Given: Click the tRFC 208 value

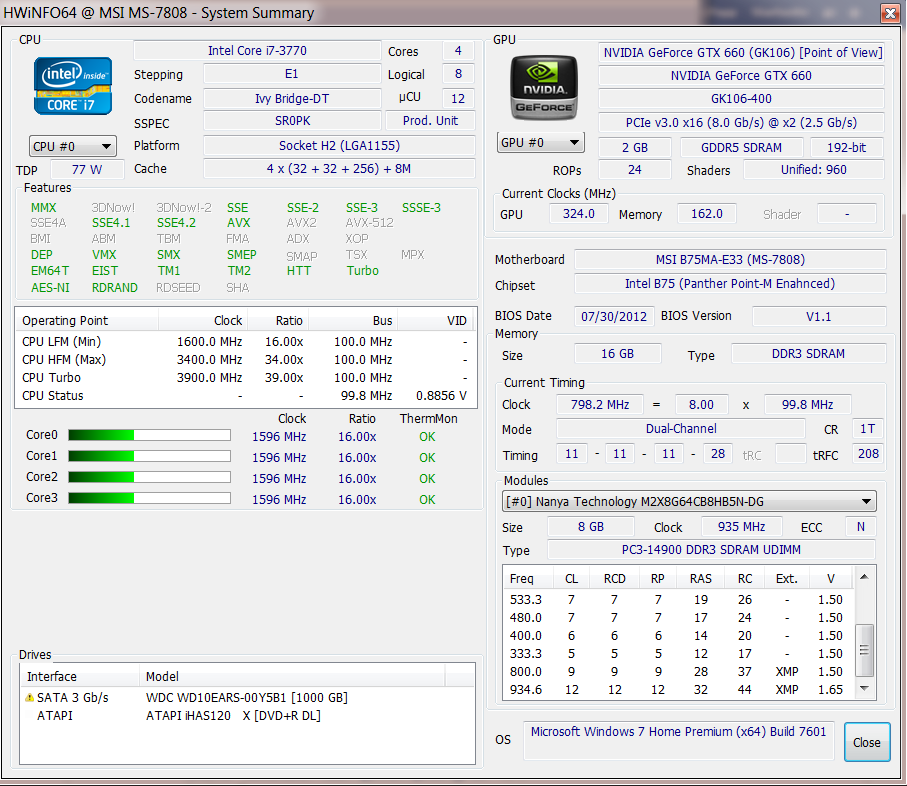Looking at the screenshot, I should 868,453.
